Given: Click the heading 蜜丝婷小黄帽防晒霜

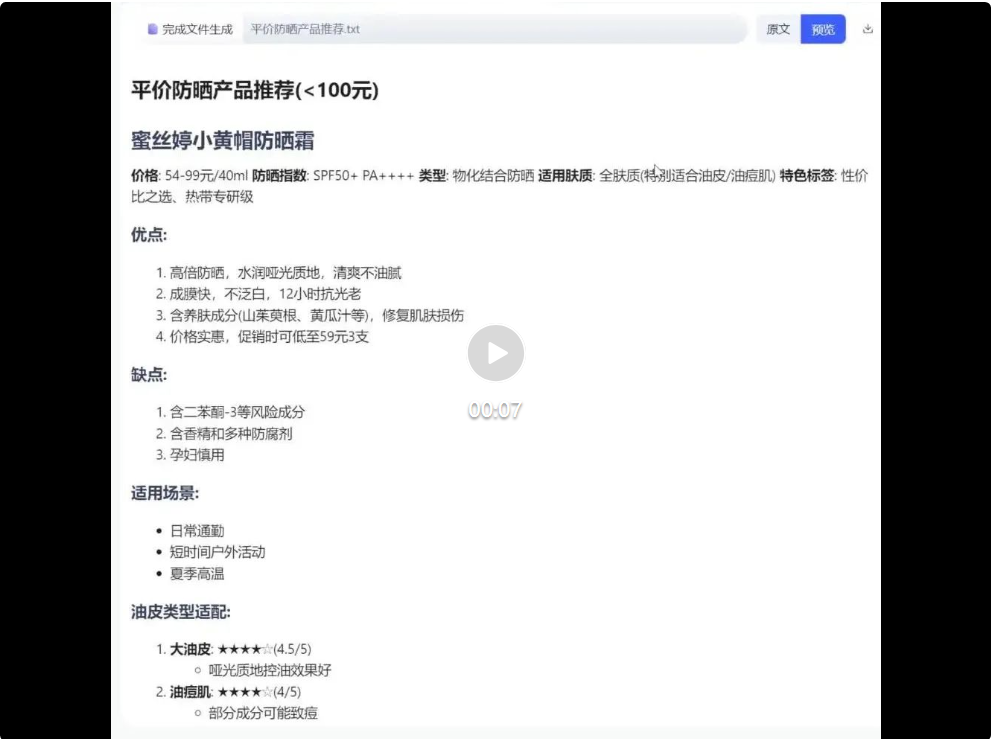Looking at the screenshot, I should point(222,140).
